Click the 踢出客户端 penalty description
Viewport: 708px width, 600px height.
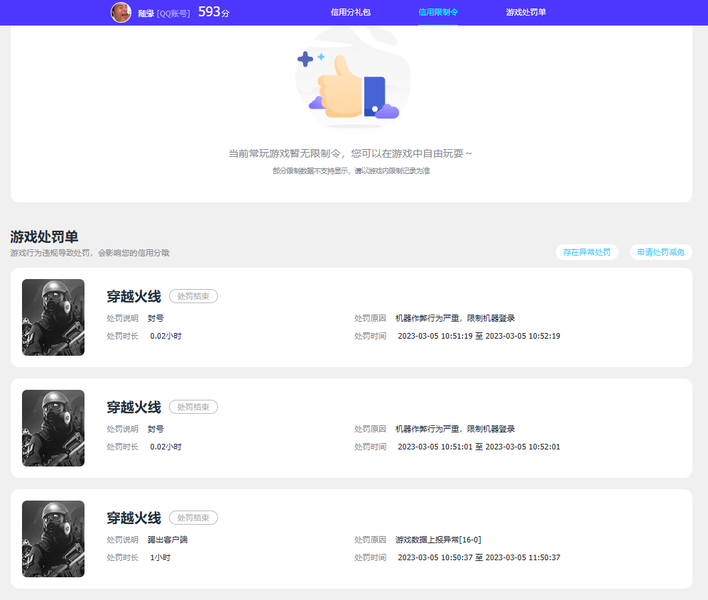(x=168, y=540)
